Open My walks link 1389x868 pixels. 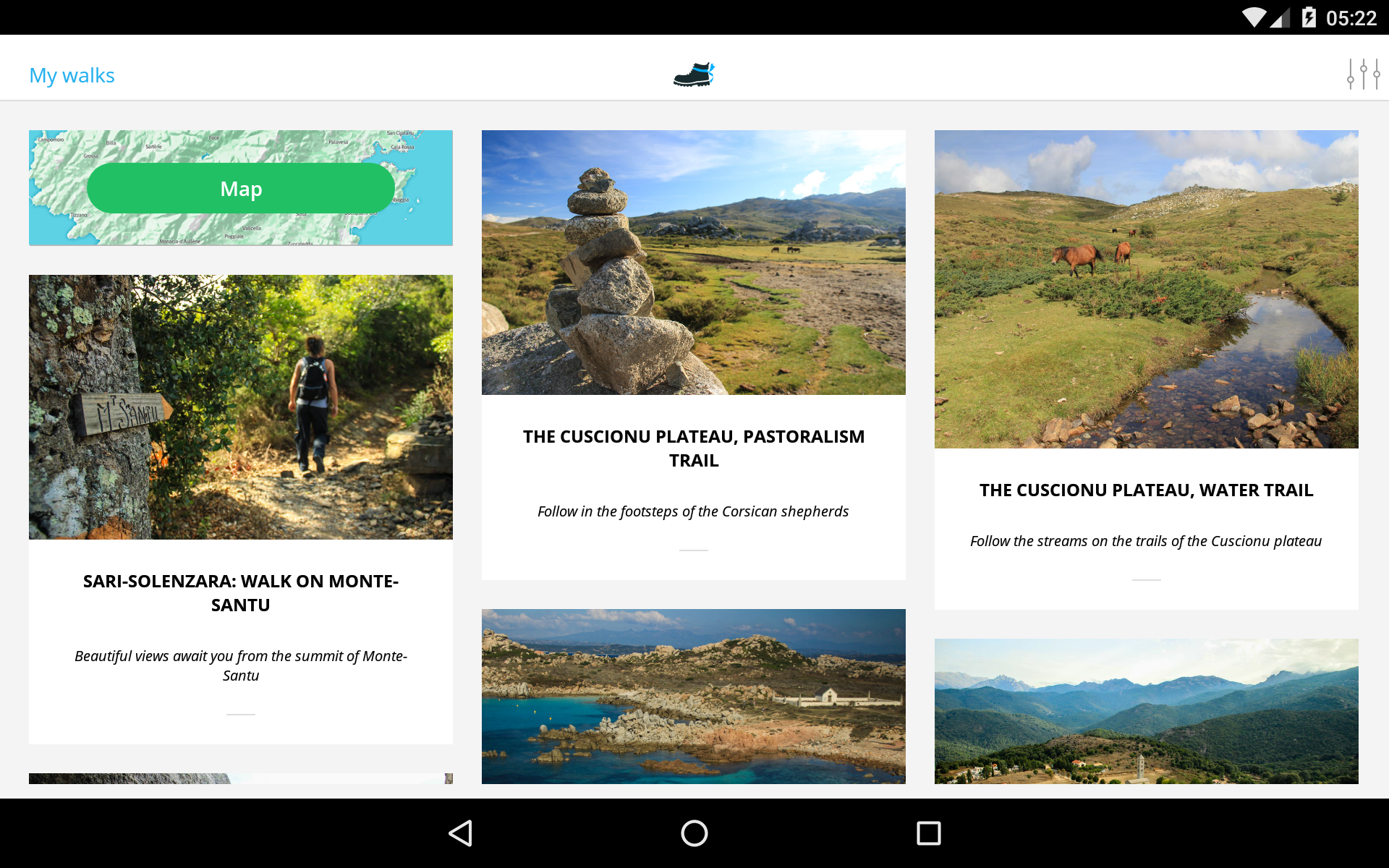pyautogui.click(x=72, y=75)
